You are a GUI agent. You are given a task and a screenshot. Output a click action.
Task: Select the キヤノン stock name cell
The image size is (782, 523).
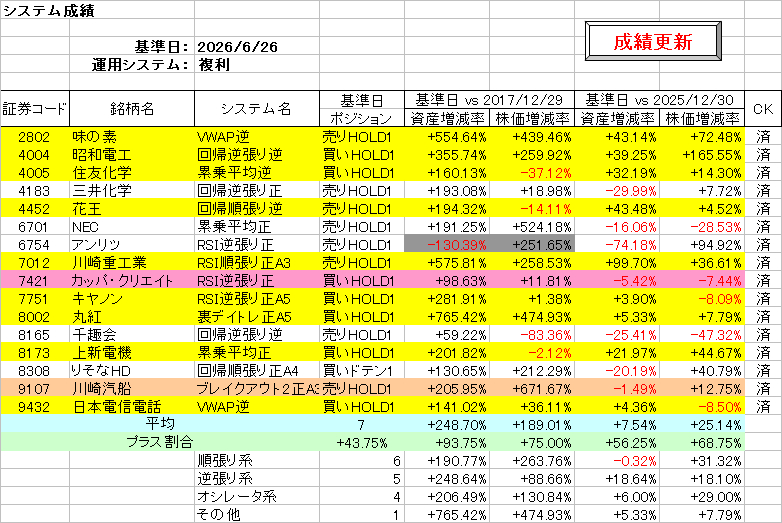click(x=132, y=299)
